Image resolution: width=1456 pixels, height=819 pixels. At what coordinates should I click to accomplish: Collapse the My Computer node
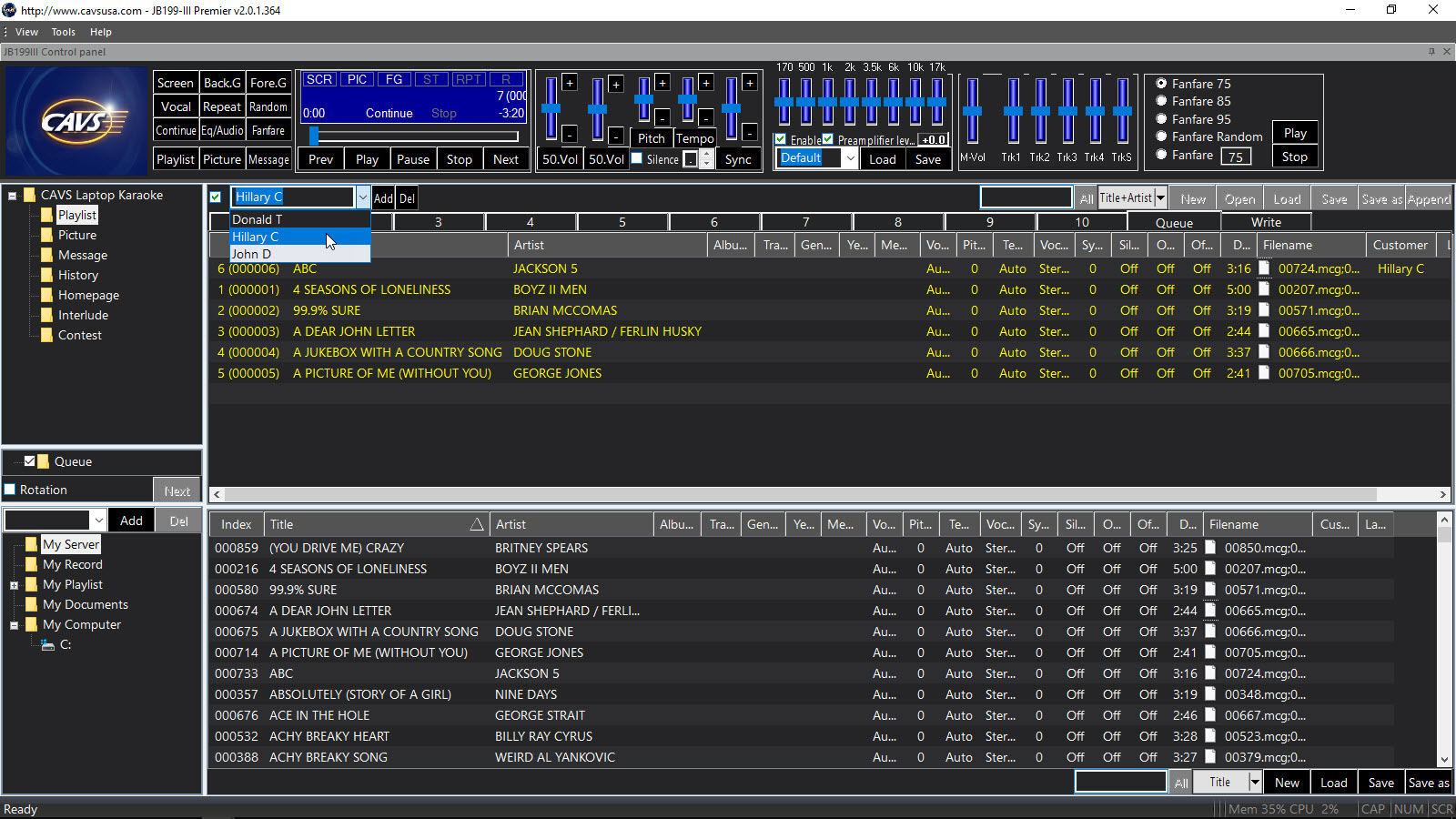pos(14,625)
